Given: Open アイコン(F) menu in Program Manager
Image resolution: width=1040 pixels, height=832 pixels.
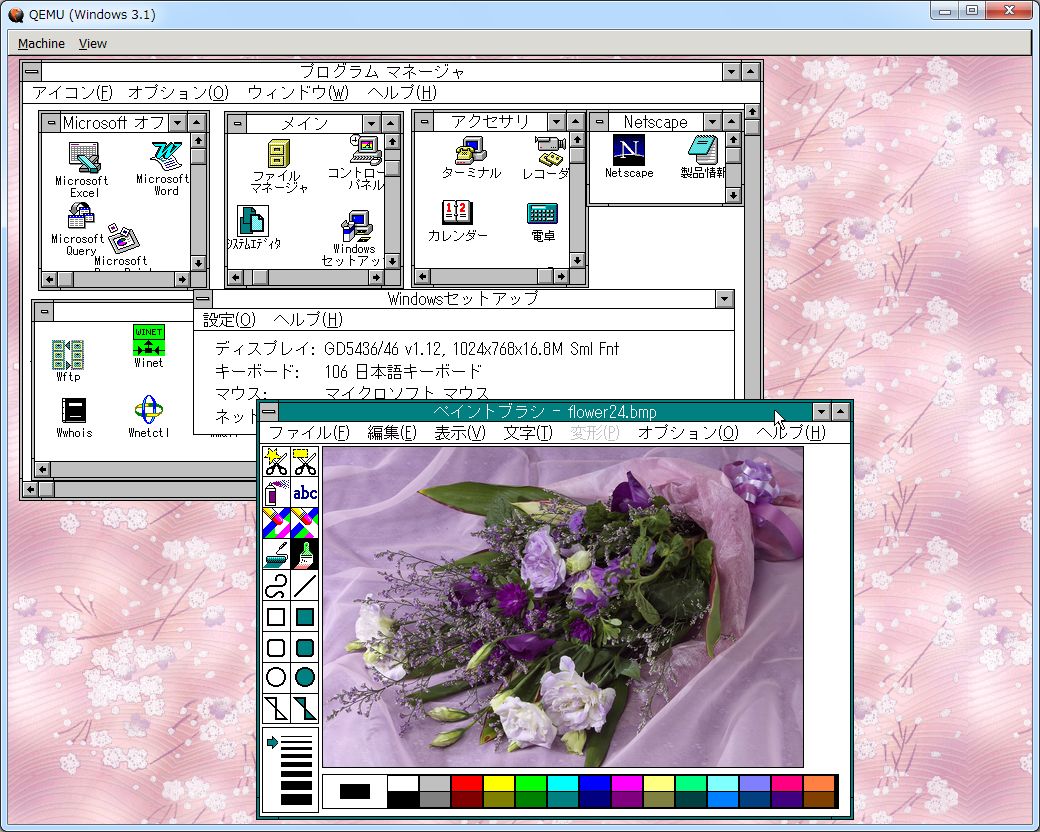Looking at the screenshot, I should (72, 92).
